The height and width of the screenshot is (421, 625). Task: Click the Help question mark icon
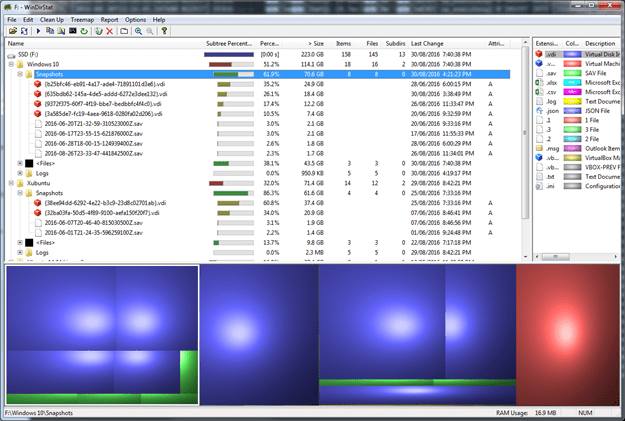[164, 31]
